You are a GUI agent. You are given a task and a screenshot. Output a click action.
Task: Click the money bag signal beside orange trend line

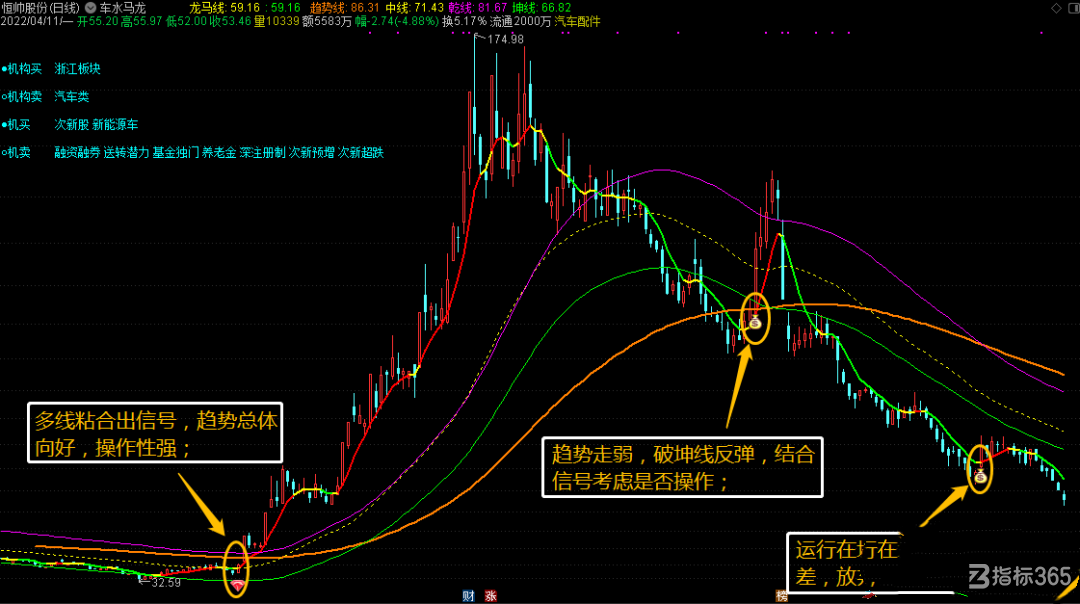755,320
